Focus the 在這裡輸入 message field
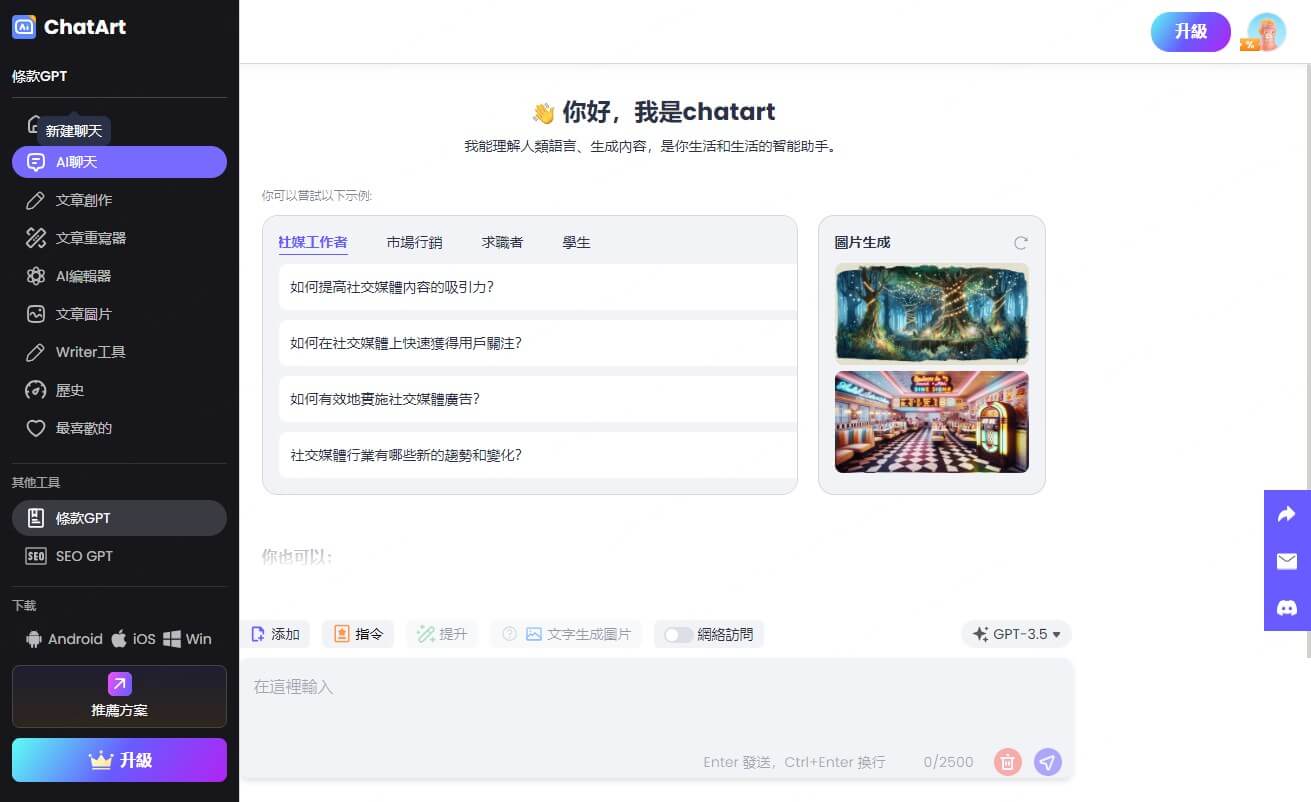 click(x=656, y=700)
